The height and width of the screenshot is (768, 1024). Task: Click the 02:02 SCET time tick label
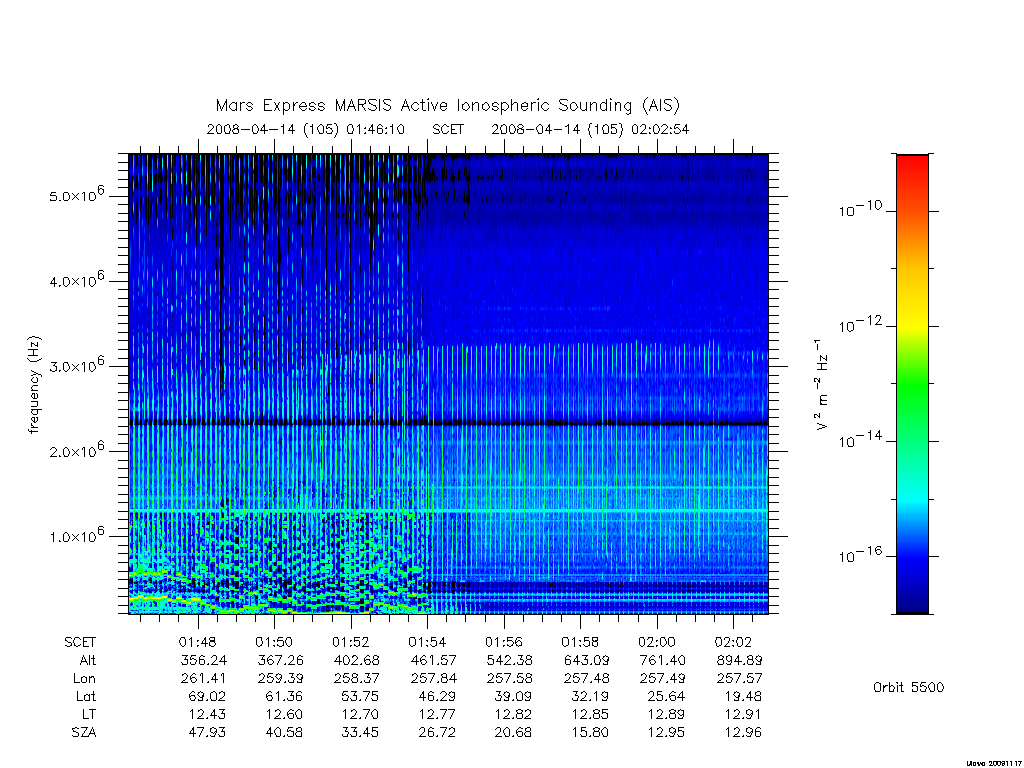click(x=733, y=643)
